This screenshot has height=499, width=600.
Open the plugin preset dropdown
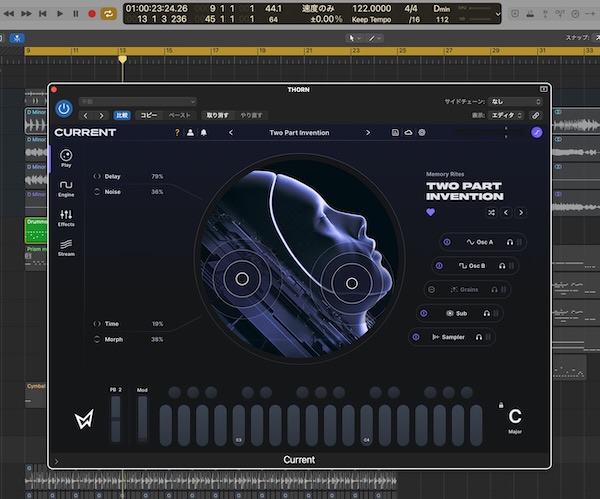(x=138, y=101)
